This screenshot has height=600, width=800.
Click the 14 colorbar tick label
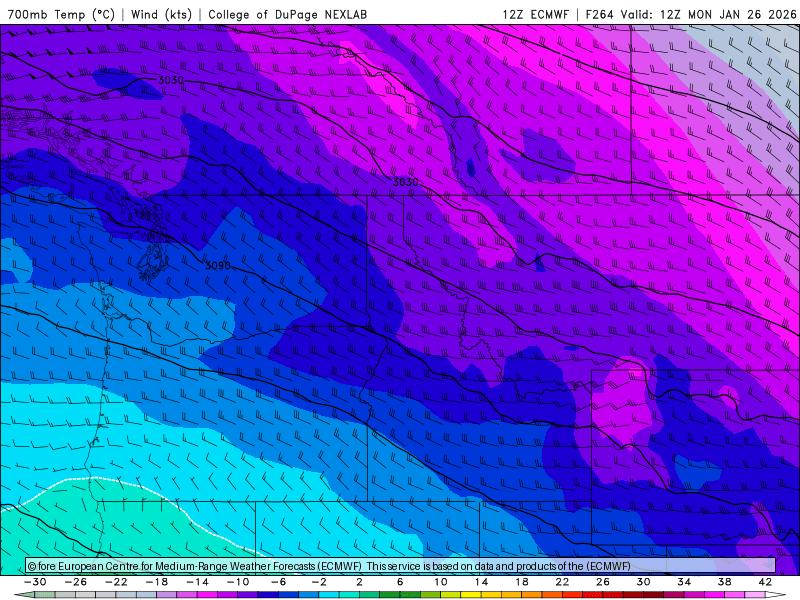pyautogui.click(x=481, y=582)
